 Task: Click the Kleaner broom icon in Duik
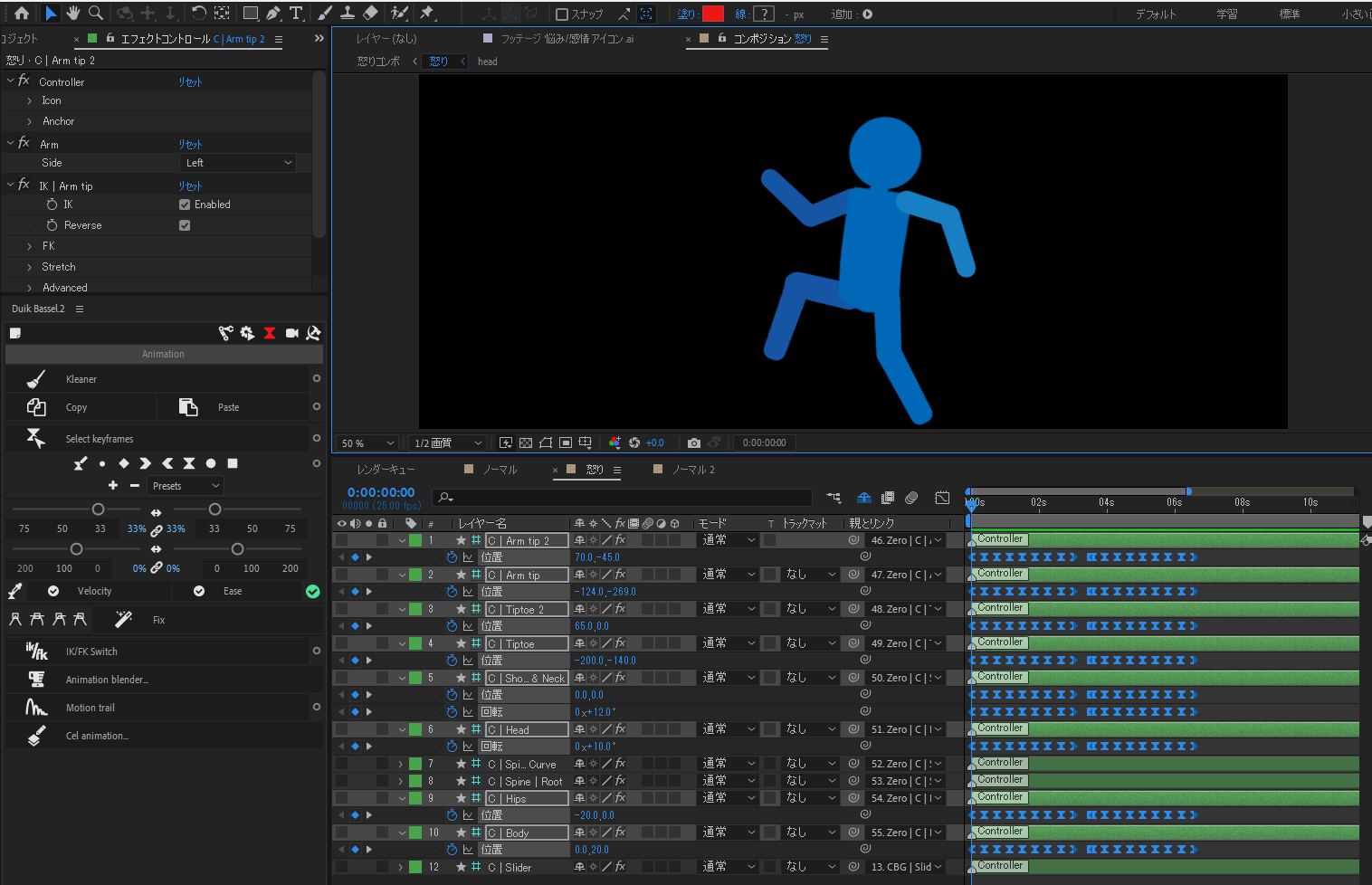pos(36,379)
